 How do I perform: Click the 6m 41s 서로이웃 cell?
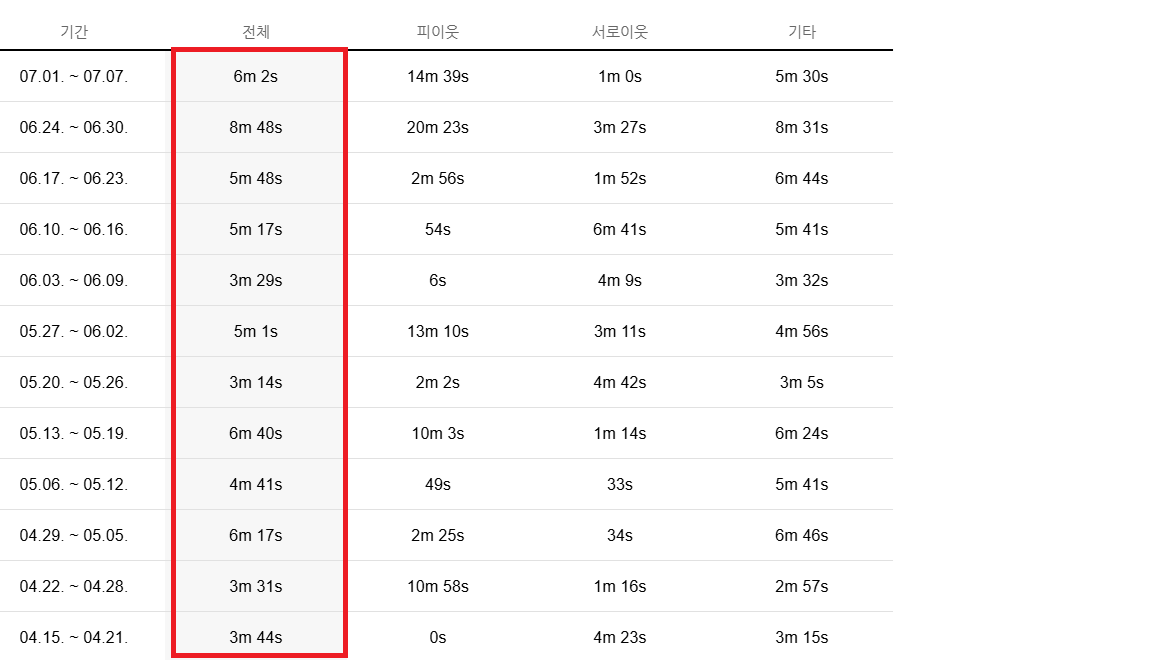tap(619, 229)
